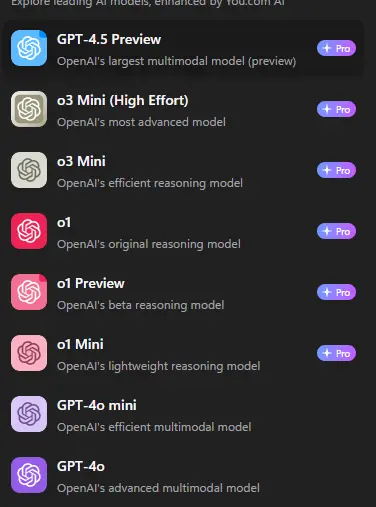Click the Pro badge beside o3 Mini (High Effort)
The image size is (376, 507).
click(x=336, y=109)
